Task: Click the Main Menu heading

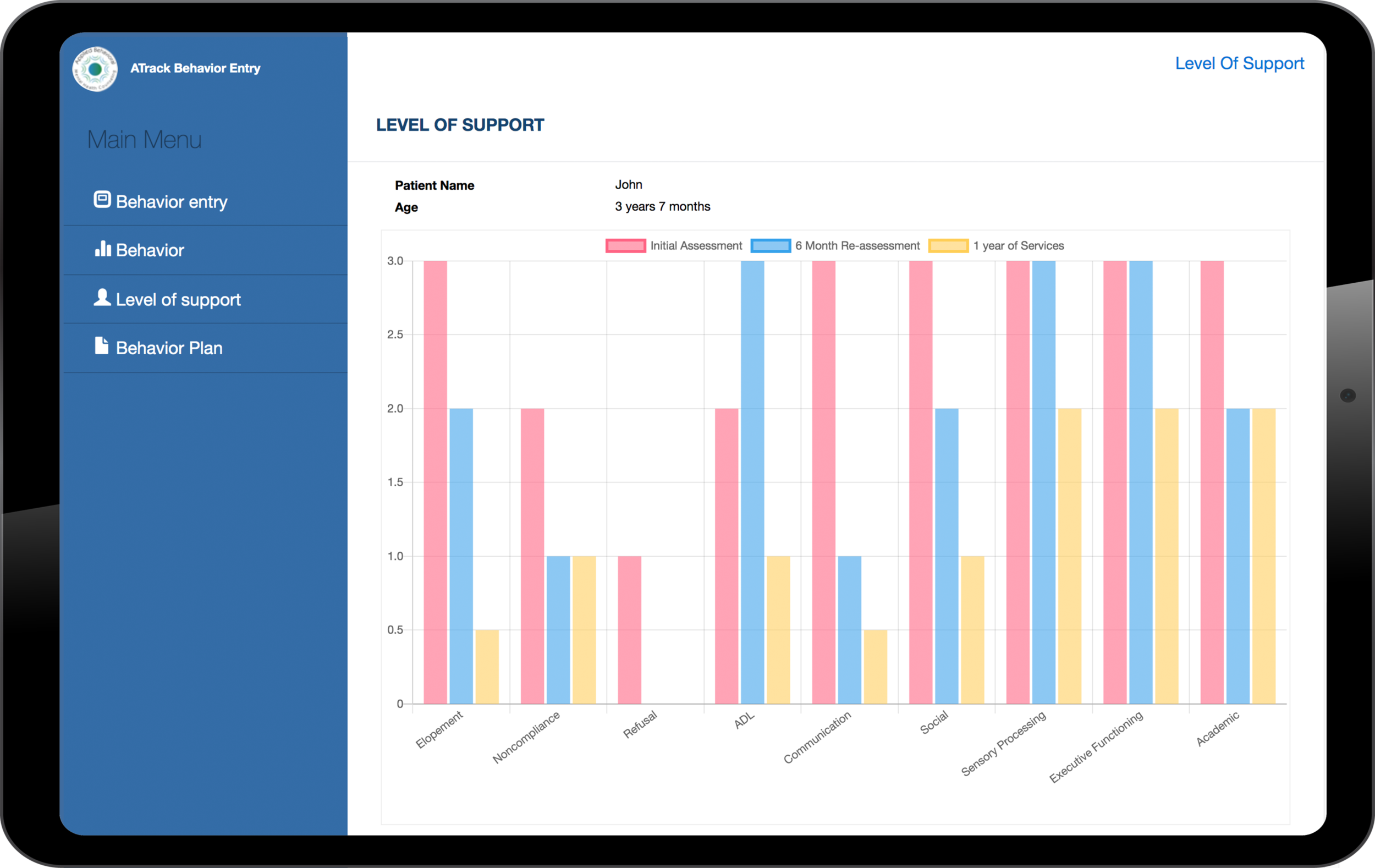Action: click(144, 139)
